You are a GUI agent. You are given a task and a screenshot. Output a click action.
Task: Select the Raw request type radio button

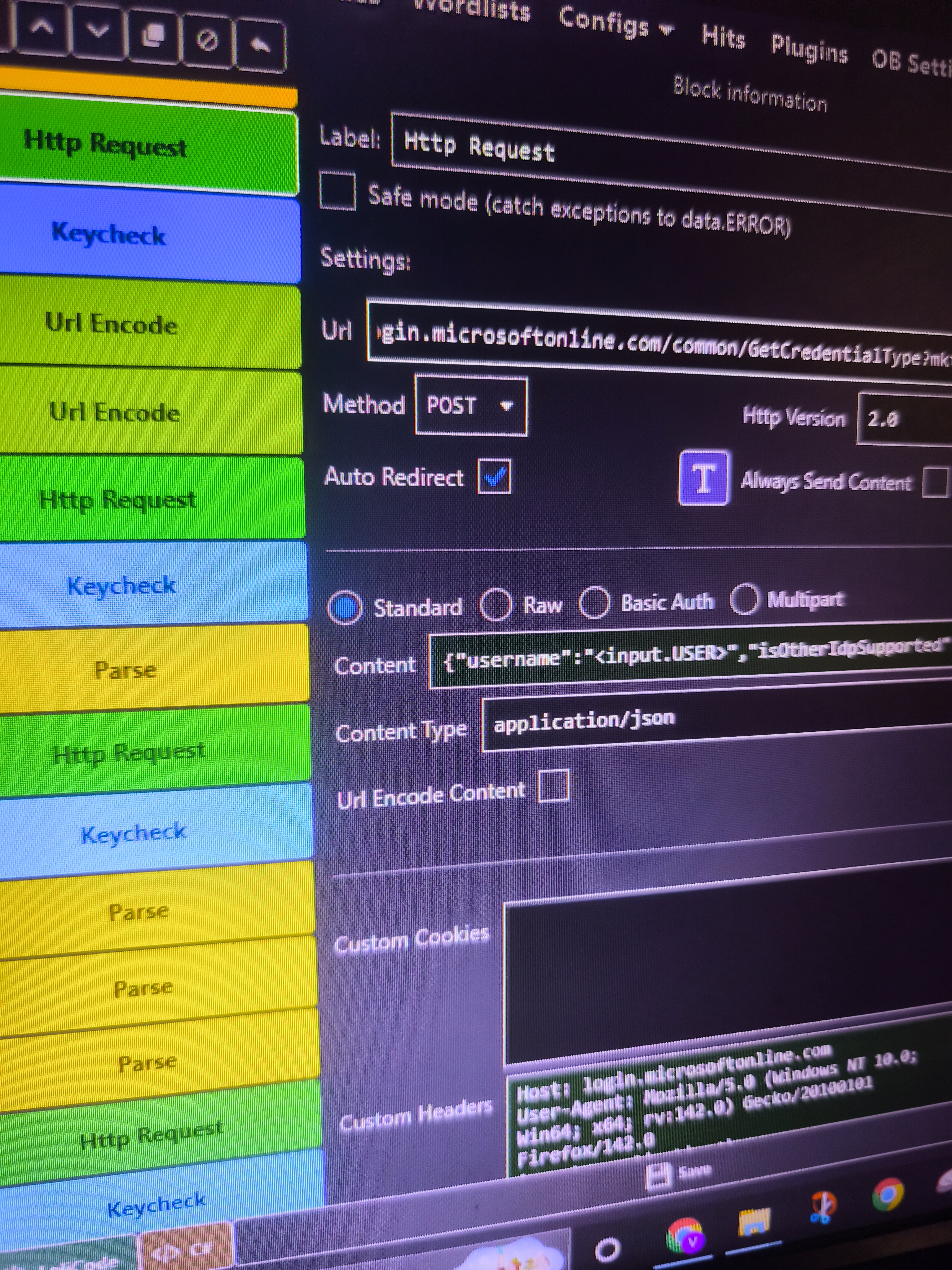[x=495, y=604]
